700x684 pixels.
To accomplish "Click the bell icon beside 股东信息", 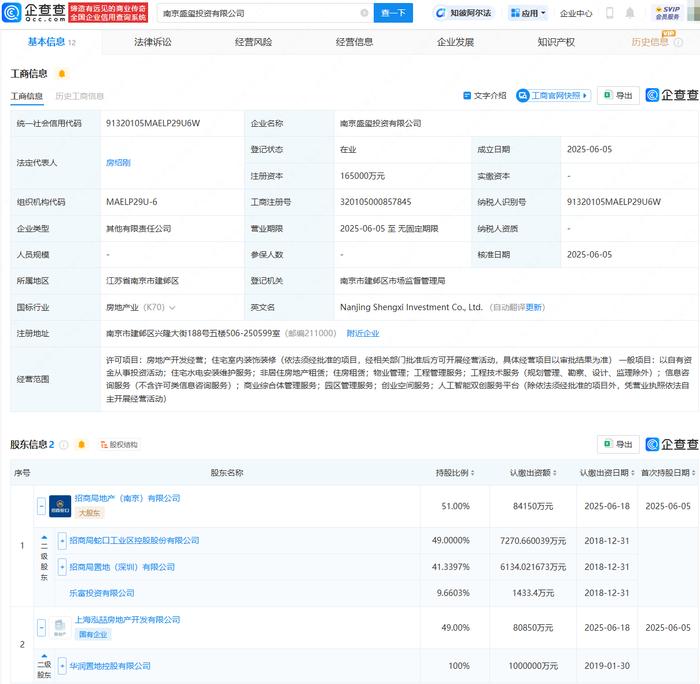I will point(81,444).
